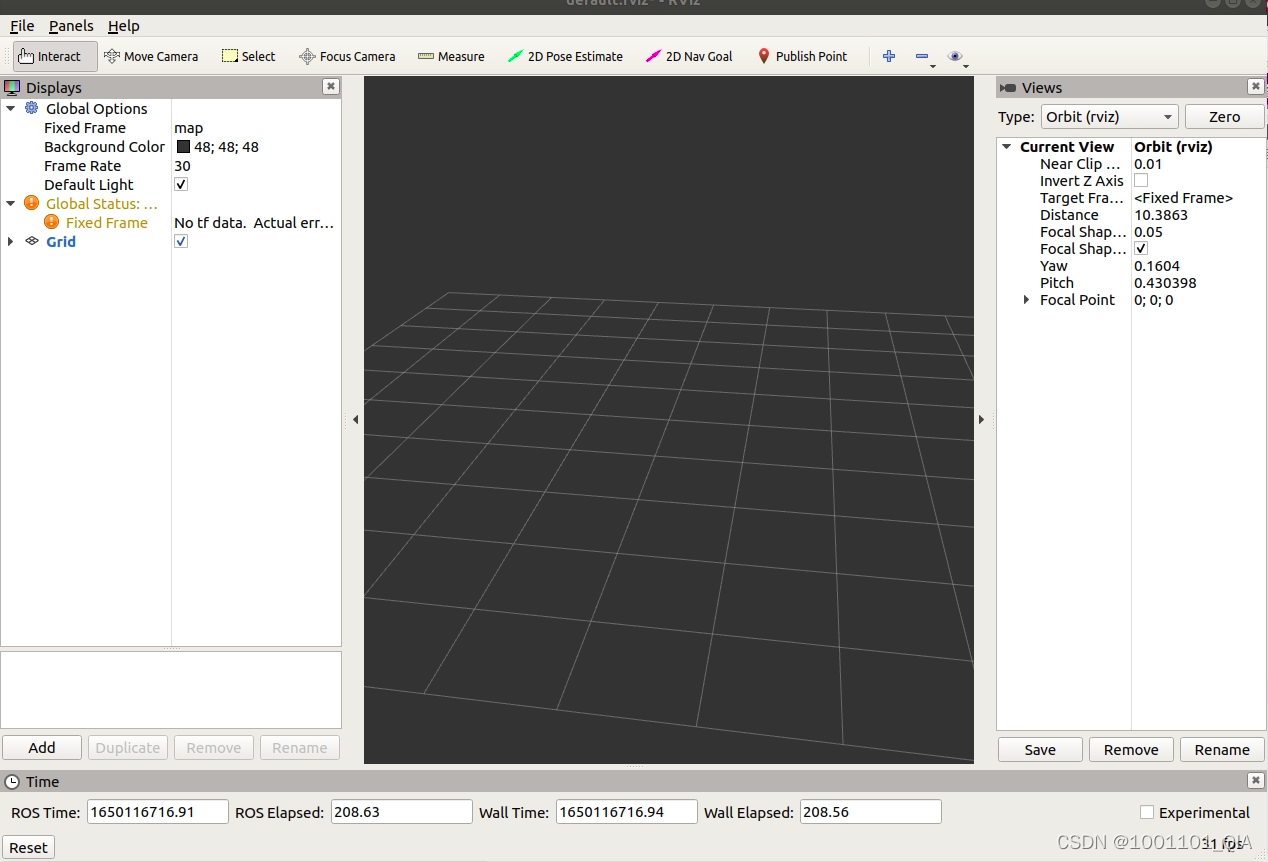Open the Help menu

point(124,26)
